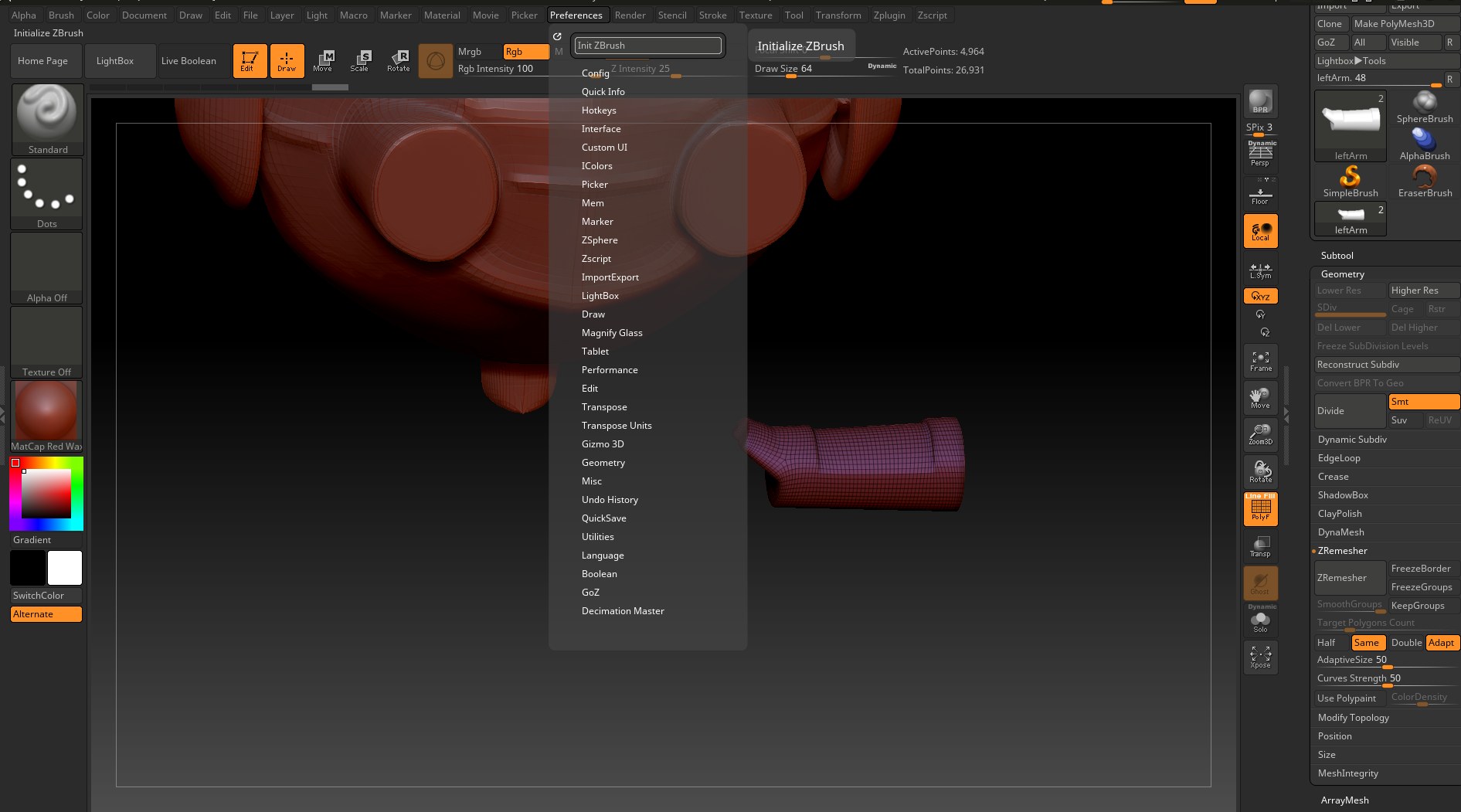Expand the Dynamic Subdiv section
The height and width of the screenshot is (812, 1461).
tap(1352, 440)
